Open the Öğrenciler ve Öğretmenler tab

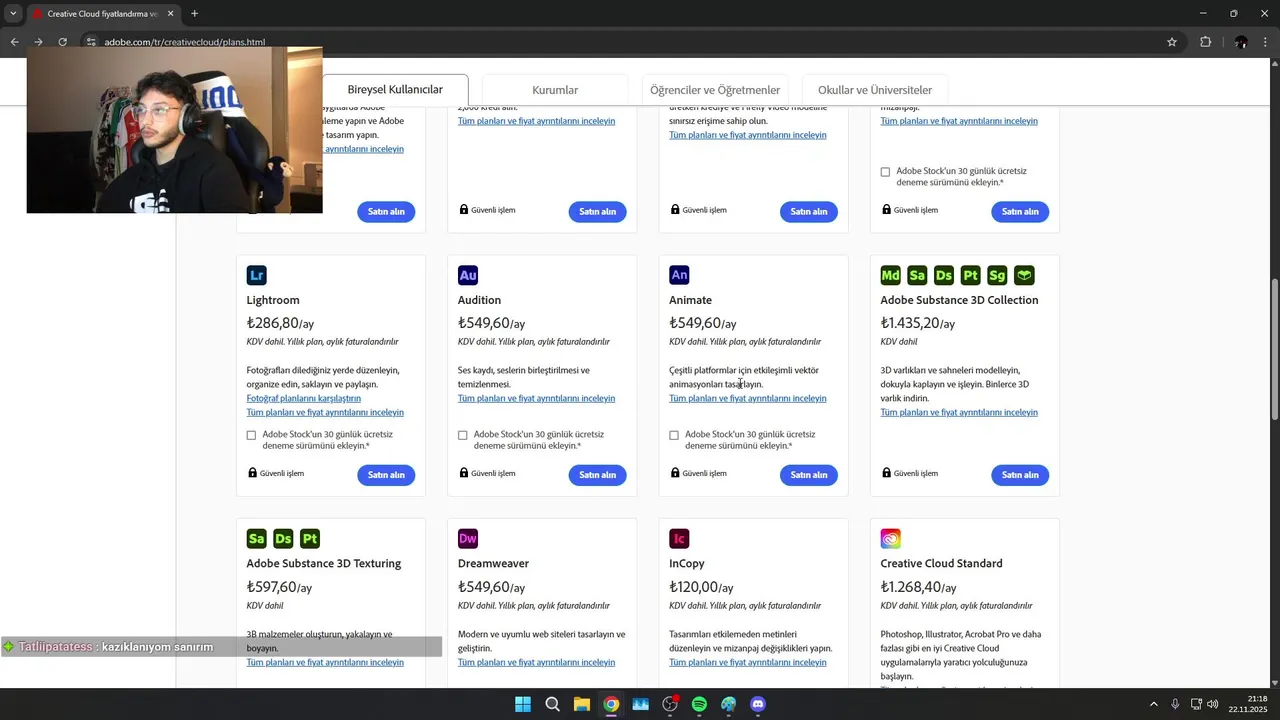[715, 90]
